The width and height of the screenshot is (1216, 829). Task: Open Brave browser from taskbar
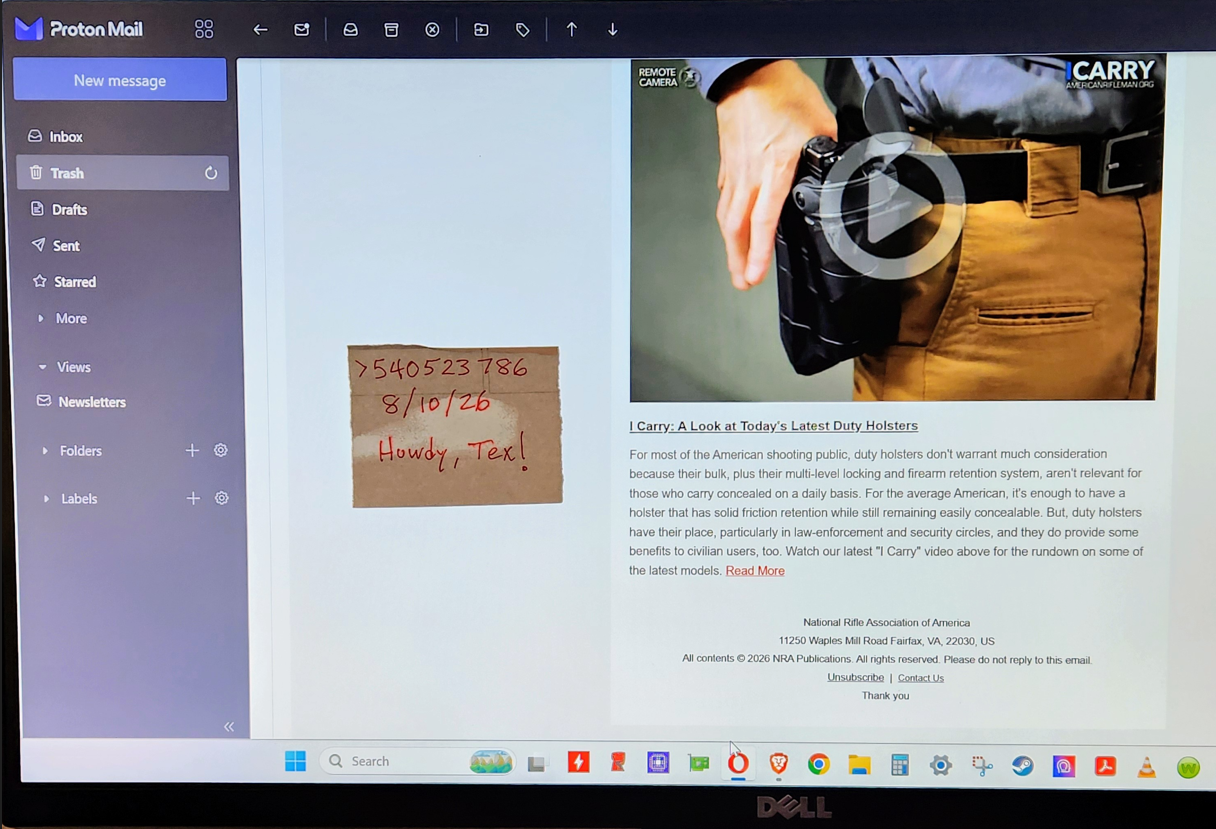[x=779, y=764]
